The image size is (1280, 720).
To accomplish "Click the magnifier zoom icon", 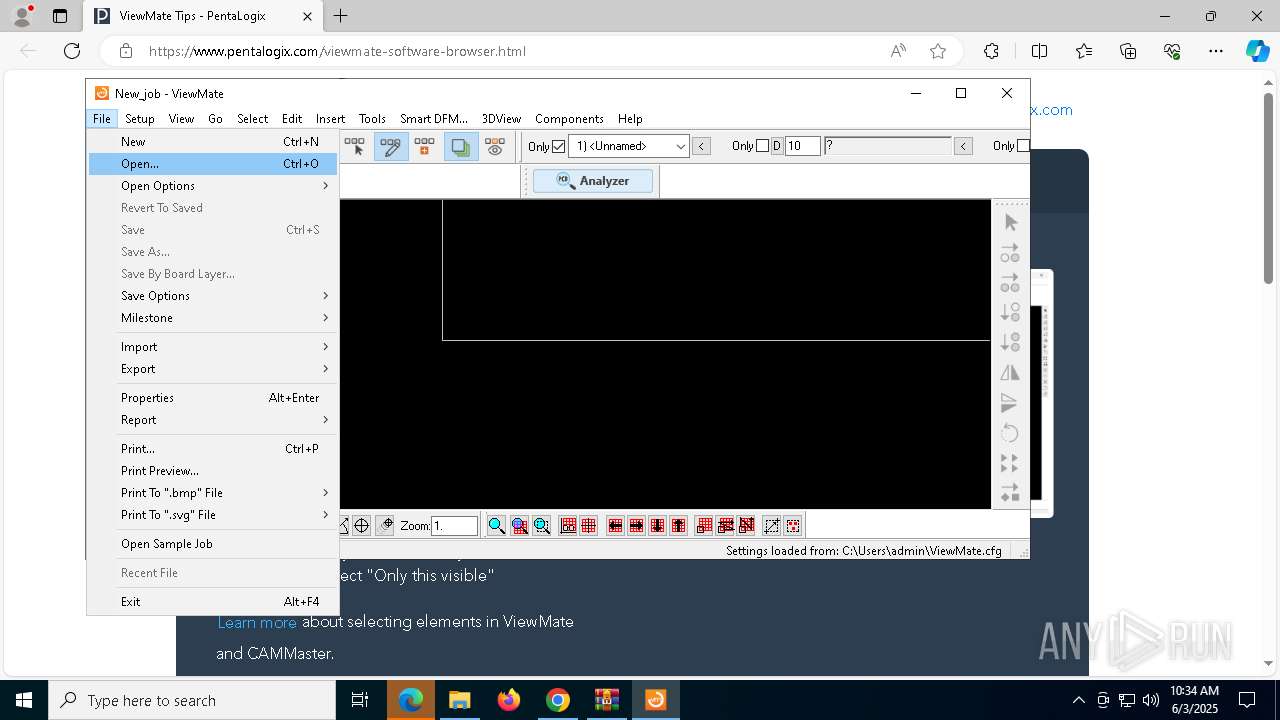I will point(497,525).
